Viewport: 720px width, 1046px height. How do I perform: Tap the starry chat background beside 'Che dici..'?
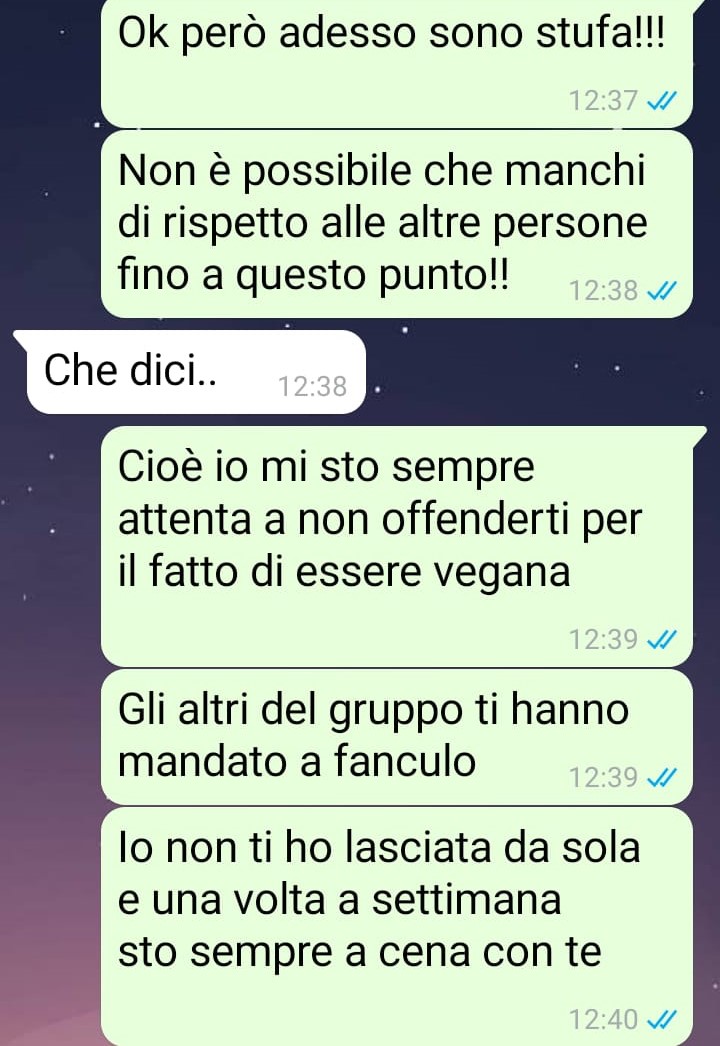point(534,374)
